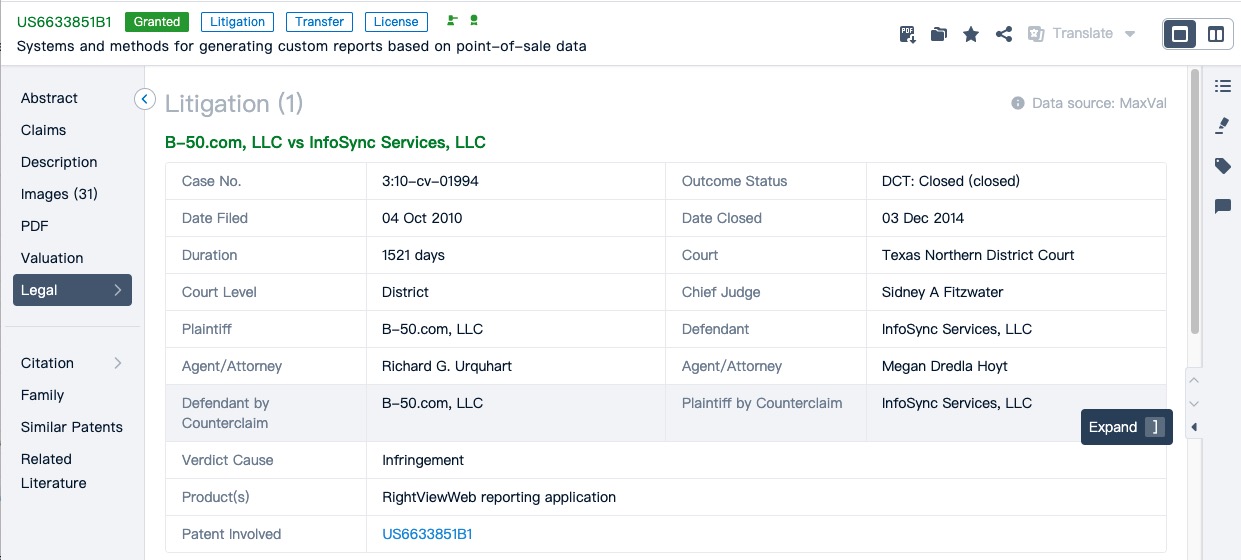The width and height of the screenshot is (1241, 560).
Task: Open the Claims section
Action: (x=43, y=130)
